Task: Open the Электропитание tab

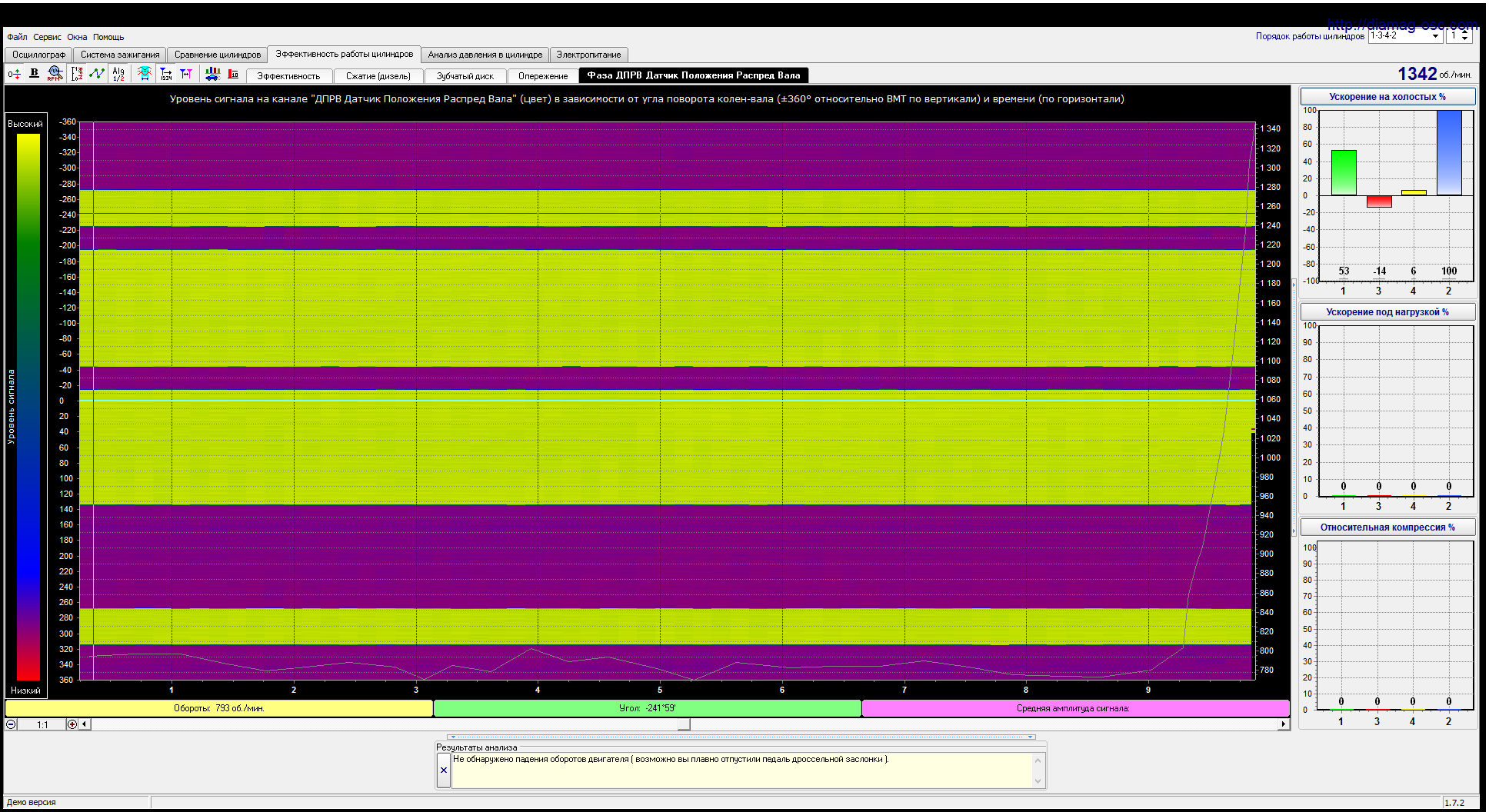Action: [588, 55]
